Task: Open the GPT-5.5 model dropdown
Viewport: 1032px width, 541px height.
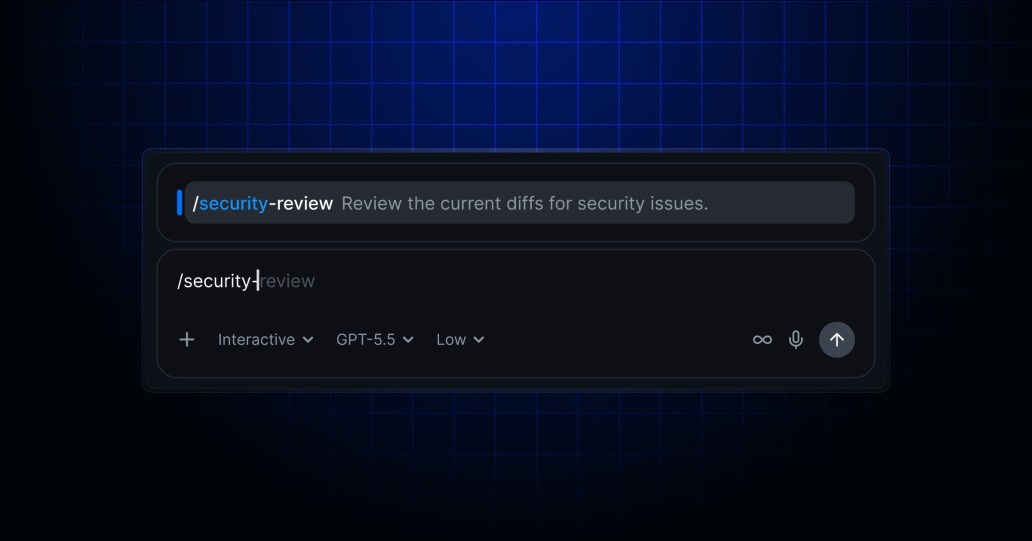Action: 374,340
